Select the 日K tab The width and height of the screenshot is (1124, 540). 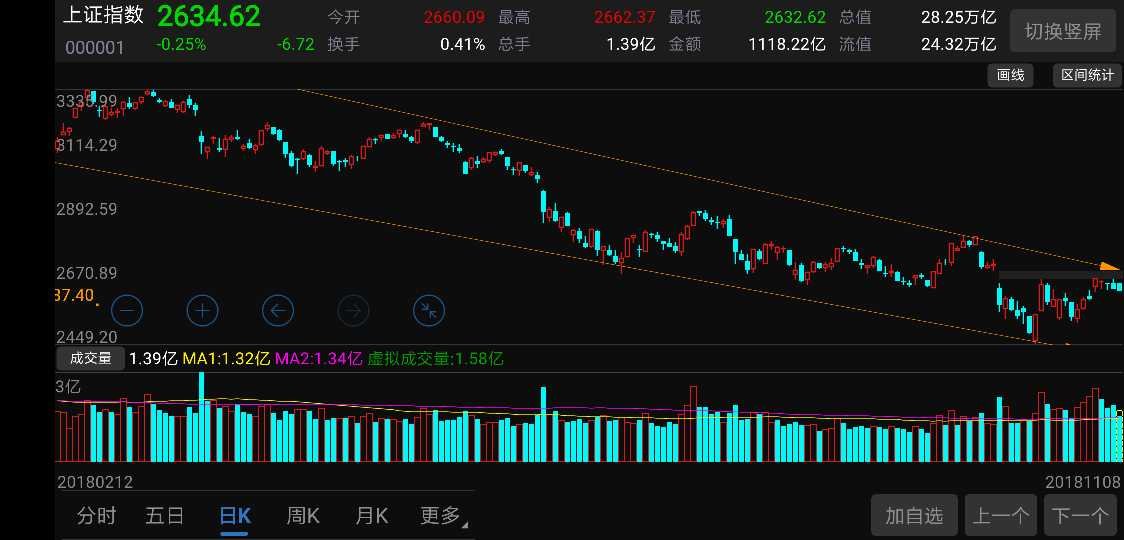click(235, 516)
